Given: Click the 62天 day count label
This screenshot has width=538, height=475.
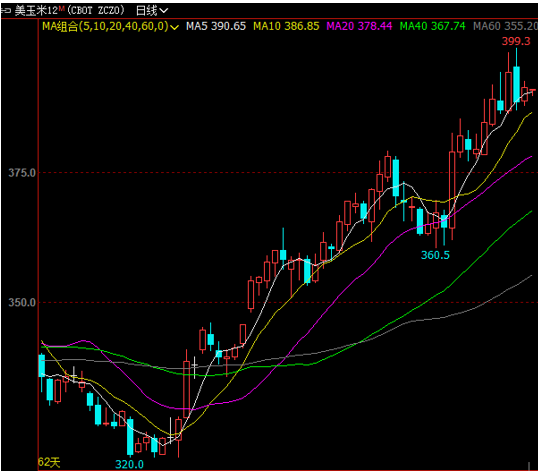Looking at the screenshot, I should (49, 462).
